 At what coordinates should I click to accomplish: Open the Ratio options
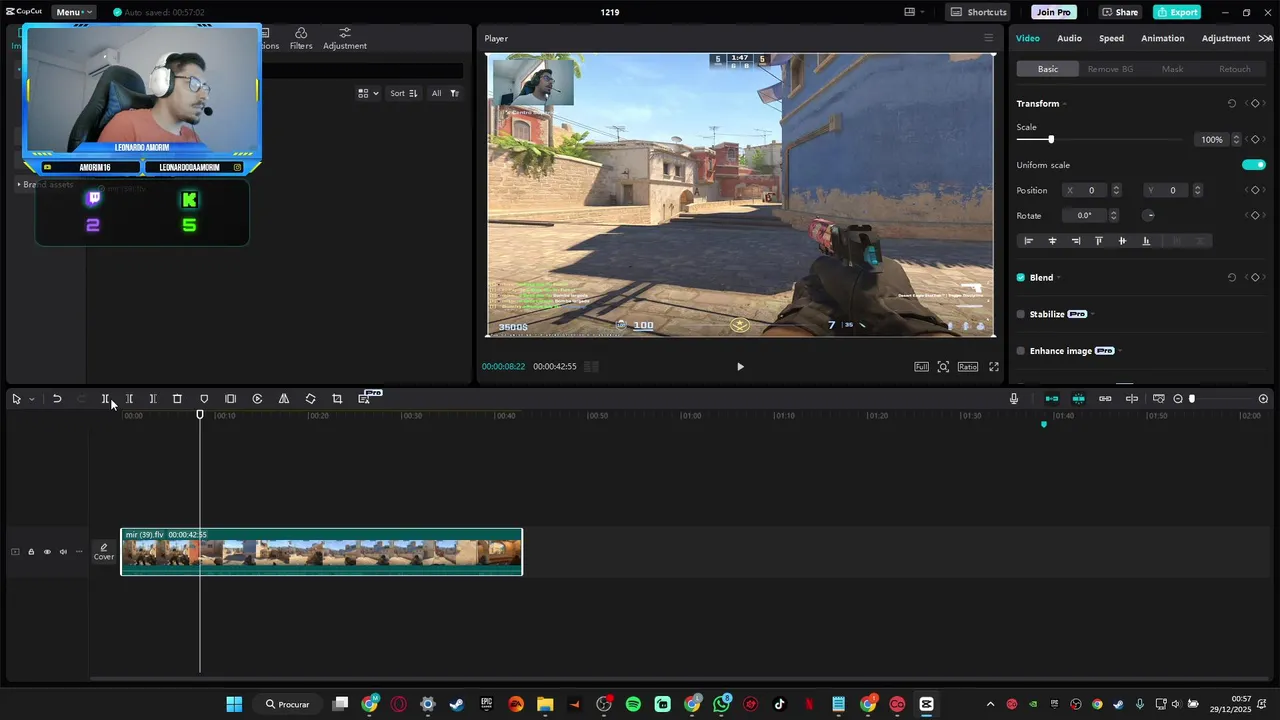(x=968, y=367)
